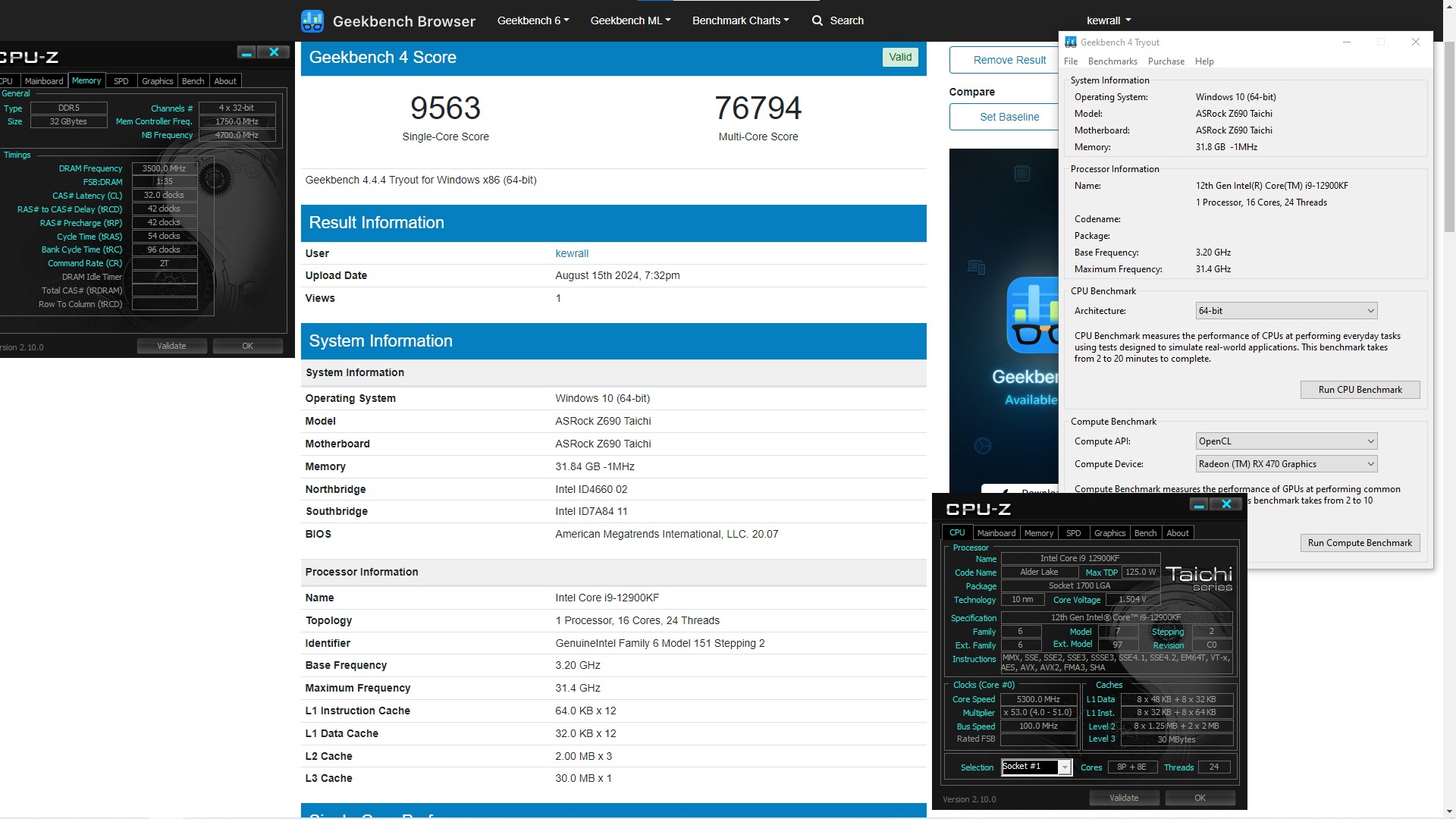
Task: Click Core Speed 5300.0 MHz value in CPU-Z
Action: pyautogui.click(x=1038, y=699)
